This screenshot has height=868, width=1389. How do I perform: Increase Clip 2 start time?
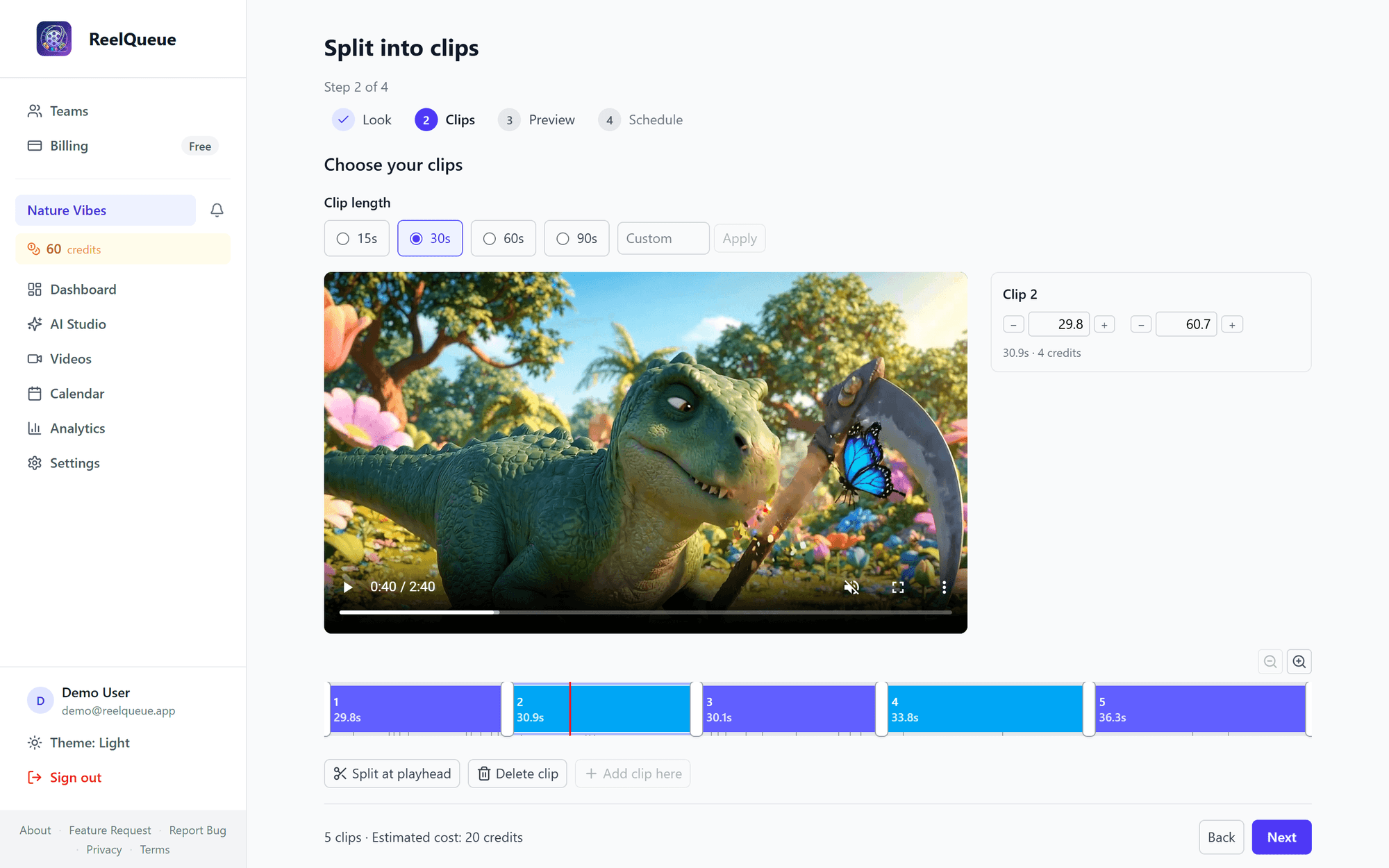[x=1104, y=324]
